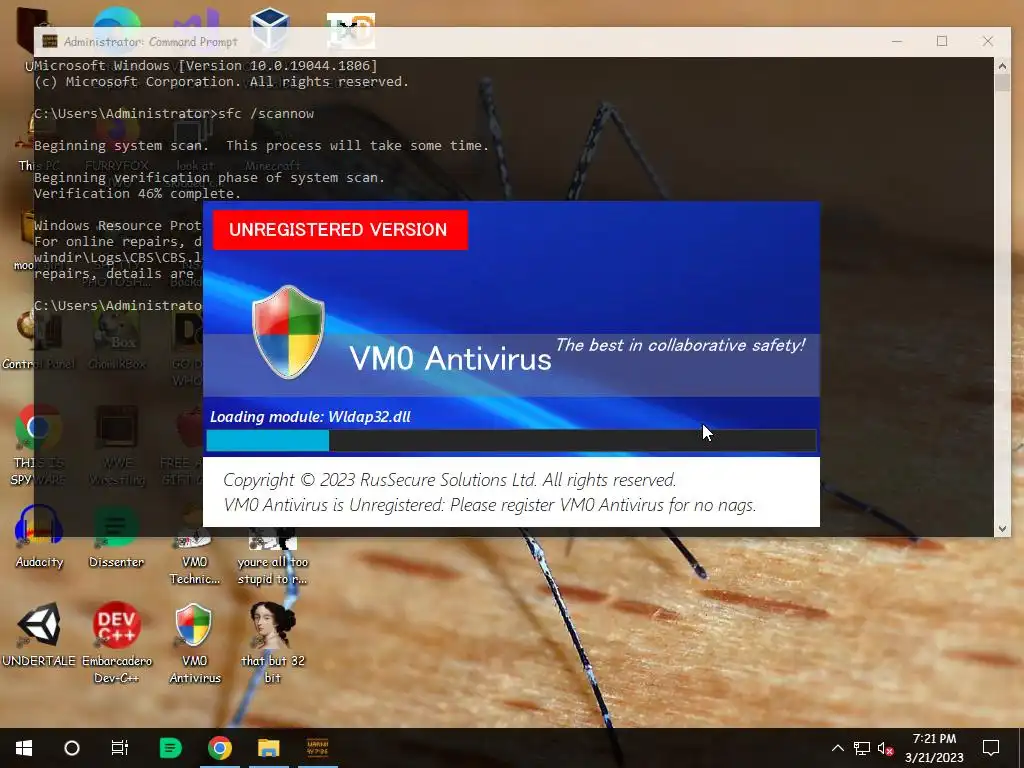Open the 7:21 PM clock and calendar

click(934, 748)
